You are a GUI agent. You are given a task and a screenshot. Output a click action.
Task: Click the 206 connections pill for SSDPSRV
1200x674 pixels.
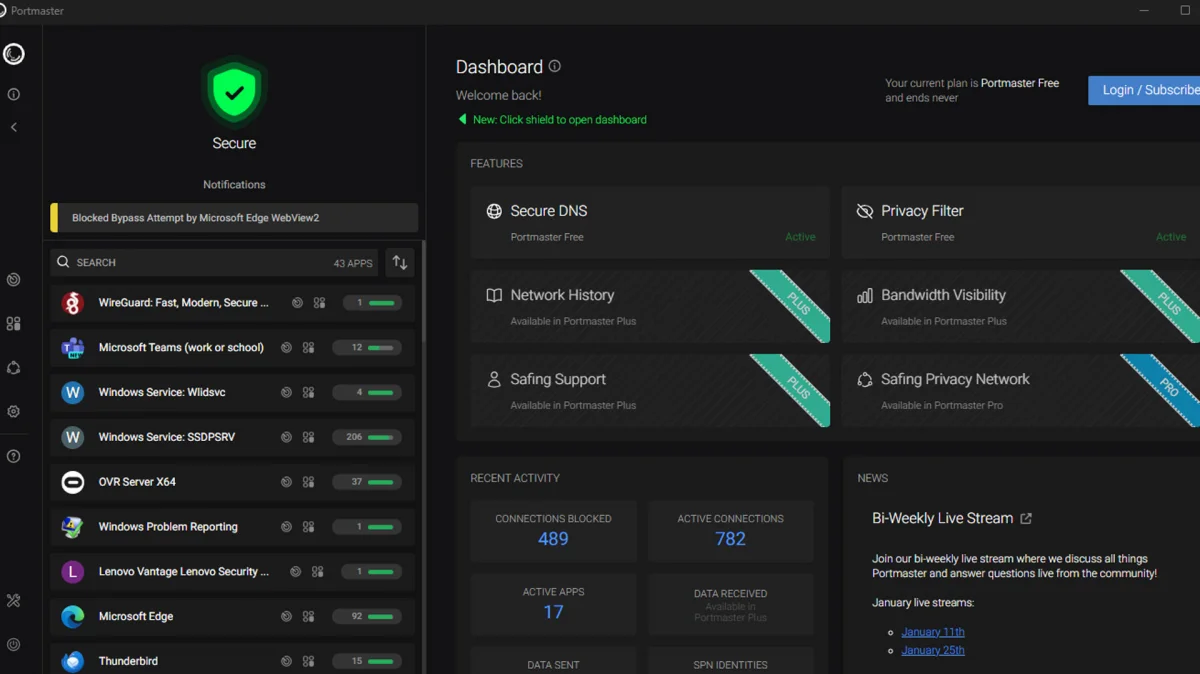[x=367, y=437]
